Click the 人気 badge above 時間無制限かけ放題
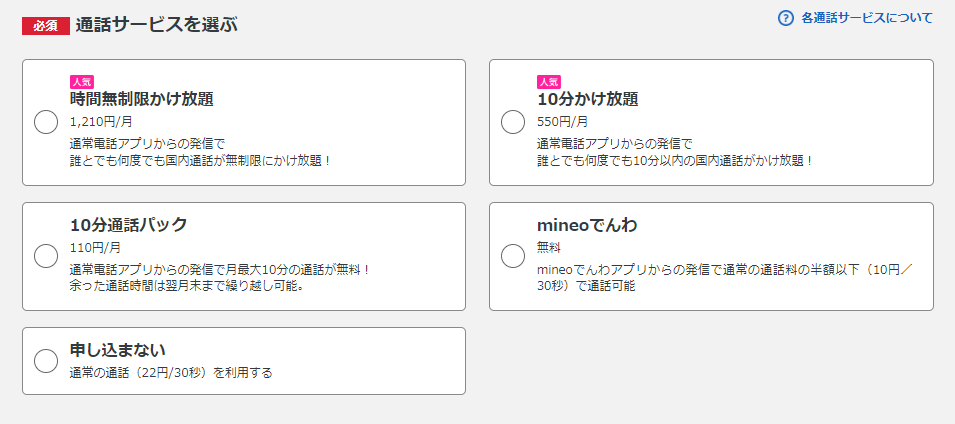955x424 pixels. pyautogui.click(x=82, y=82)
